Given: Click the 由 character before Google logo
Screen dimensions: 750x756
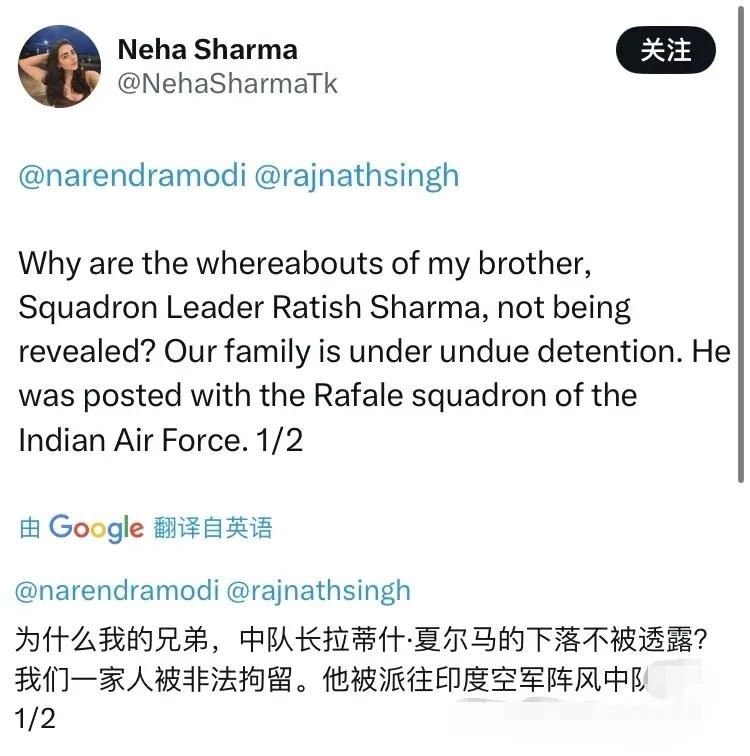Looking at the screenshot, I should point(30,528).
